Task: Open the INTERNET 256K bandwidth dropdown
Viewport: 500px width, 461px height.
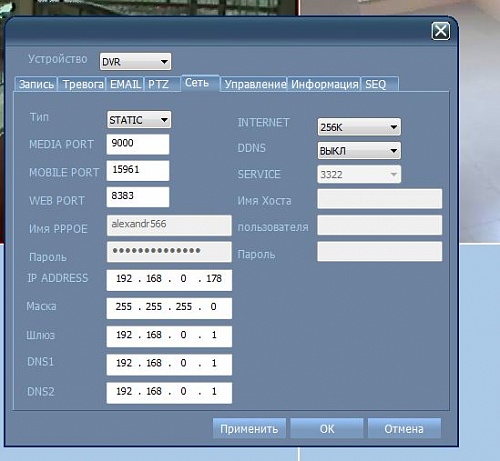Action: pyautogui.click(x=359, y=127)
